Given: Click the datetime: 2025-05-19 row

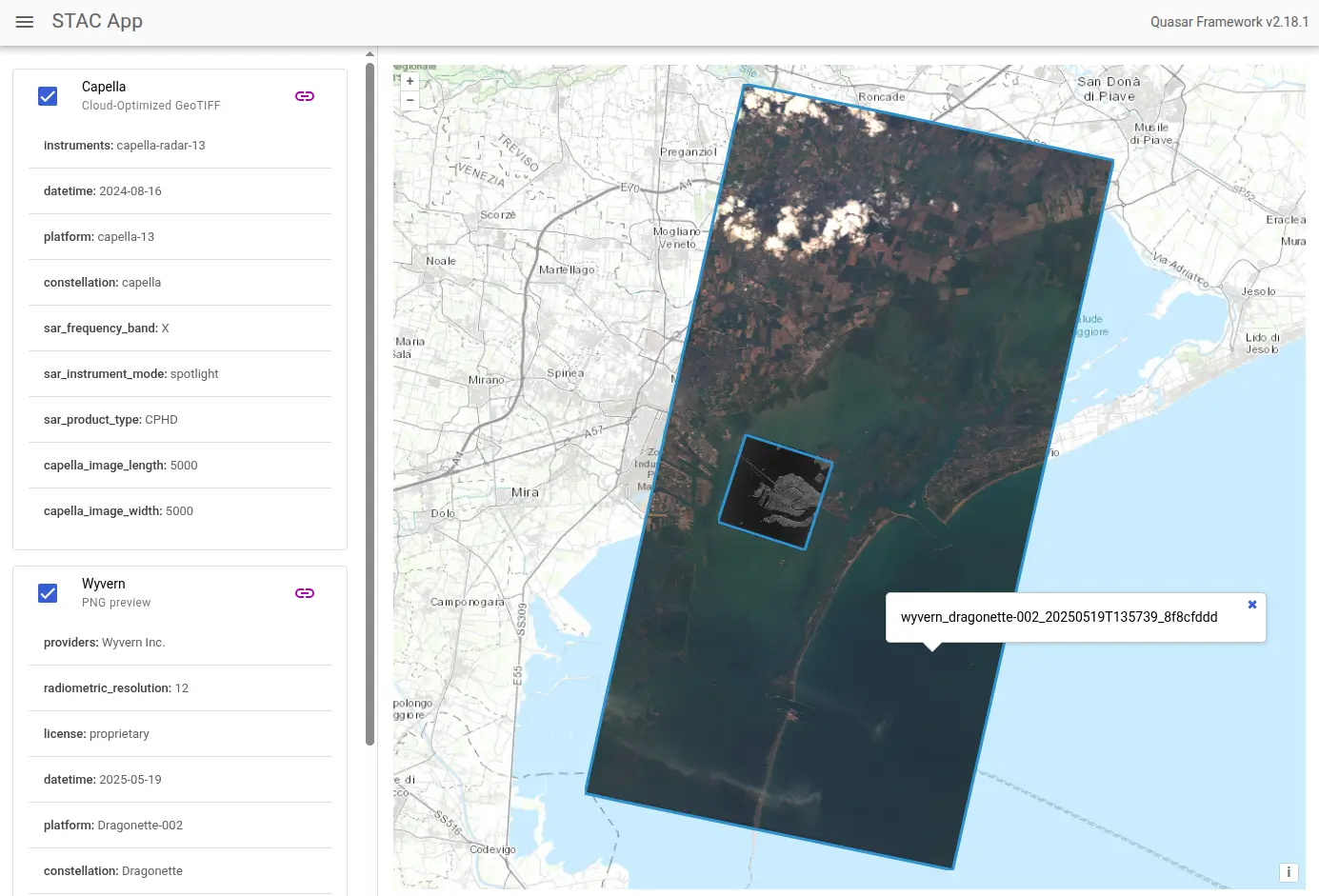Looking at the screenshot, I should (x=180, y=780).
